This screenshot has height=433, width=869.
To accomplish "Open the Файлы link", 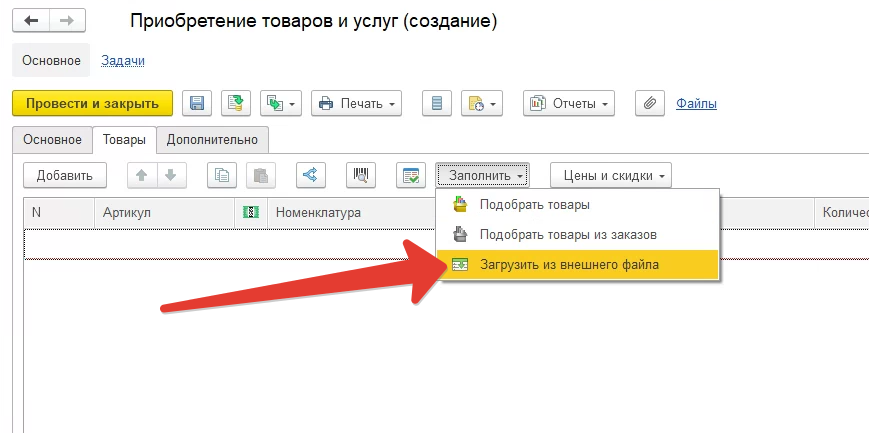I will click(x=696, y=103).
